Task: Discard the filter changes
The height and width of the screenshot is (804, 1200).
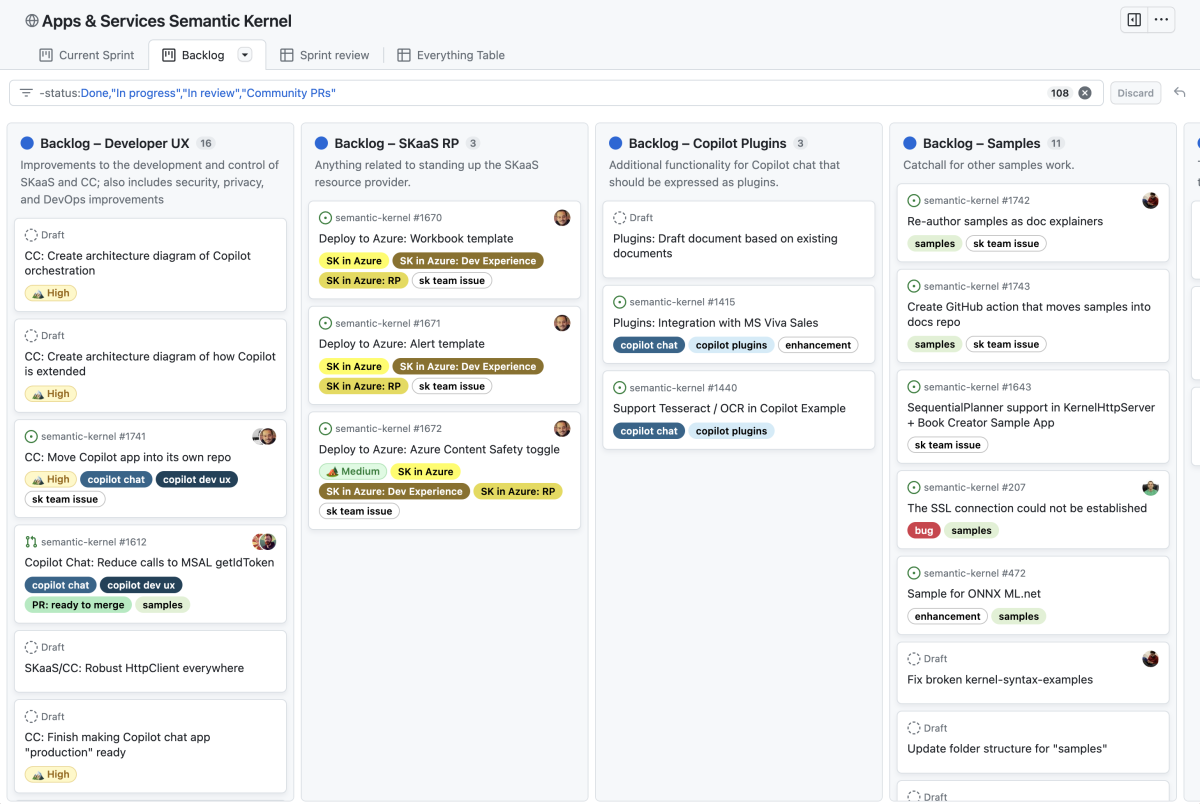Action: click(x=1135, y=93)
